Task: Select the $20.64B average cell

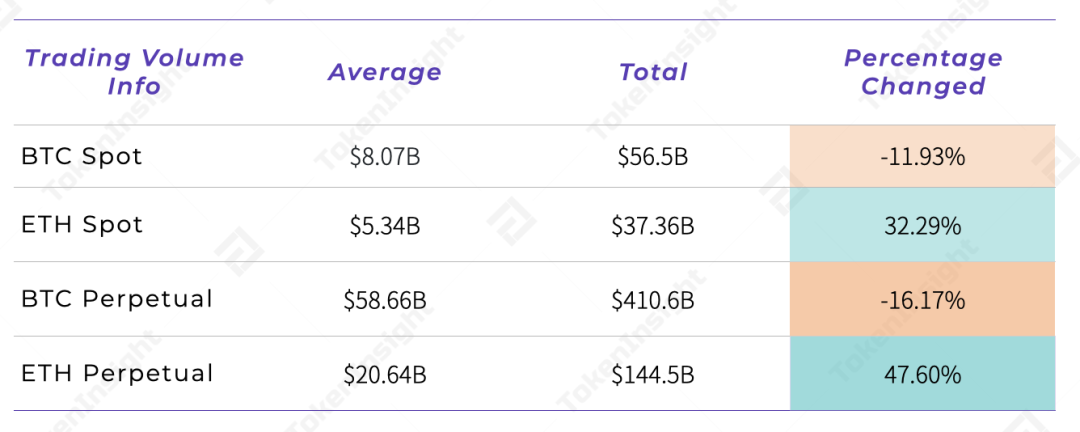Action: [384, 375]
